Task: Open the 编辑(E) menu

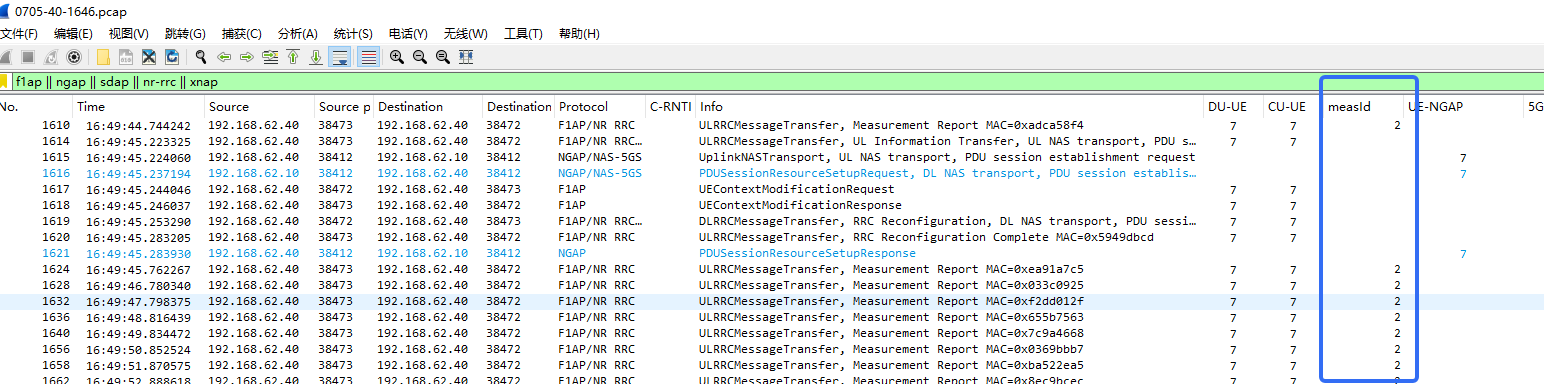Action: coord(73,34)
